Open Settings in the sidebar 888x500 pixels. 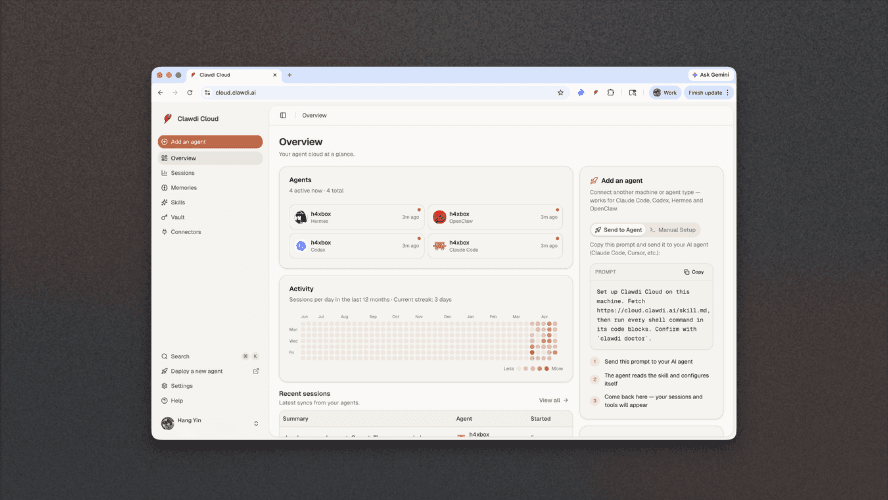coord(210,386)
